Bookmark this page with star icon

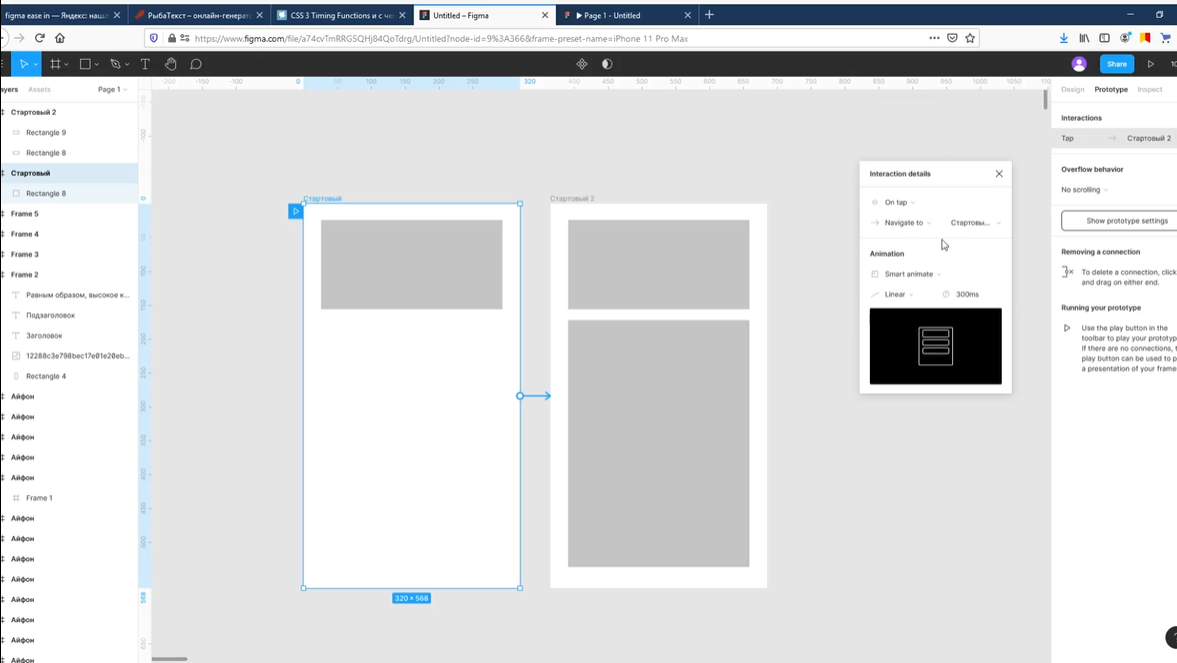pyautogui.click(x=970, y=38)
